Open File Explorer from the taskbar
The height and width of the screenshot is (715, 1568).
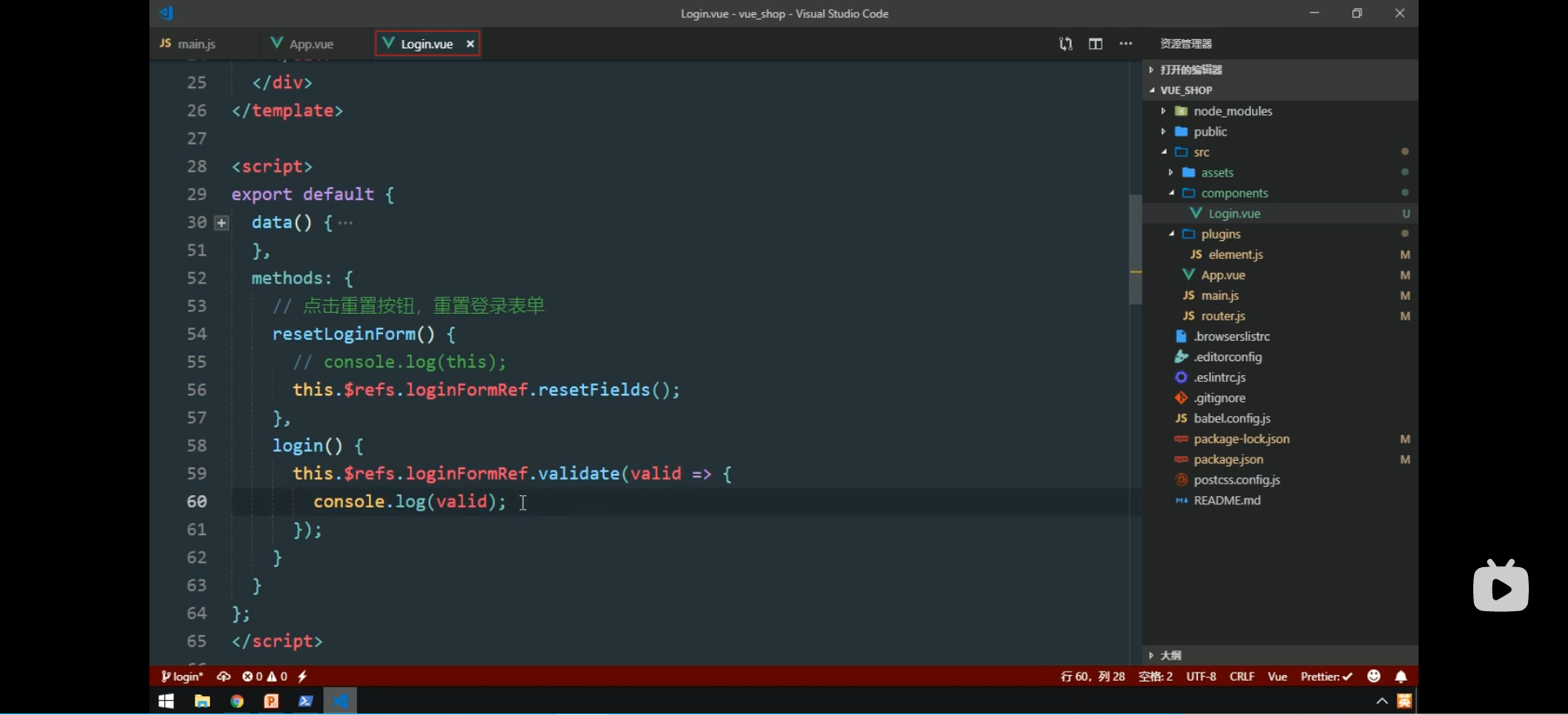click(202, 701)
